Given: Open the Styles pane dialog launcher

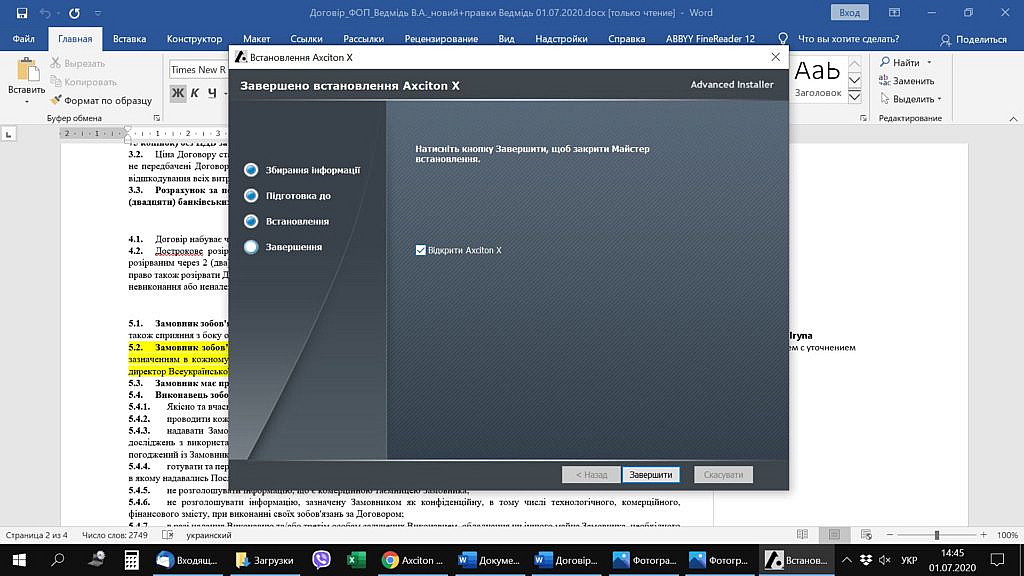Looking at the screenshot, I should (863, 118).
